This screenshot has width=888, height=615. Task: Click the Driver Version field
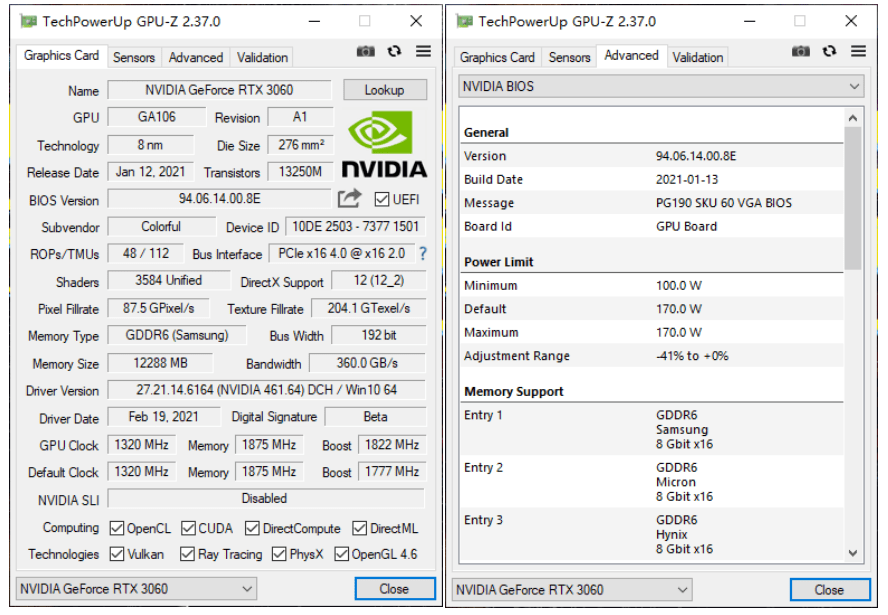[266, 390]
